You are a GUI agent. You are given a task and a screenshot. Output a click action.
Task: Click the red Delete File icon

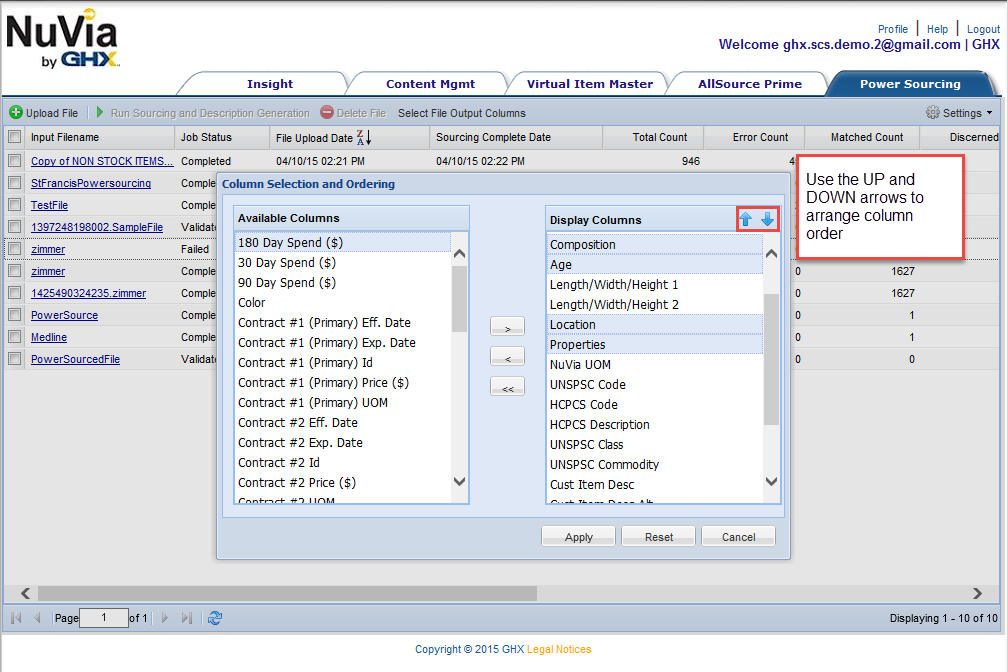click(327, 112)
